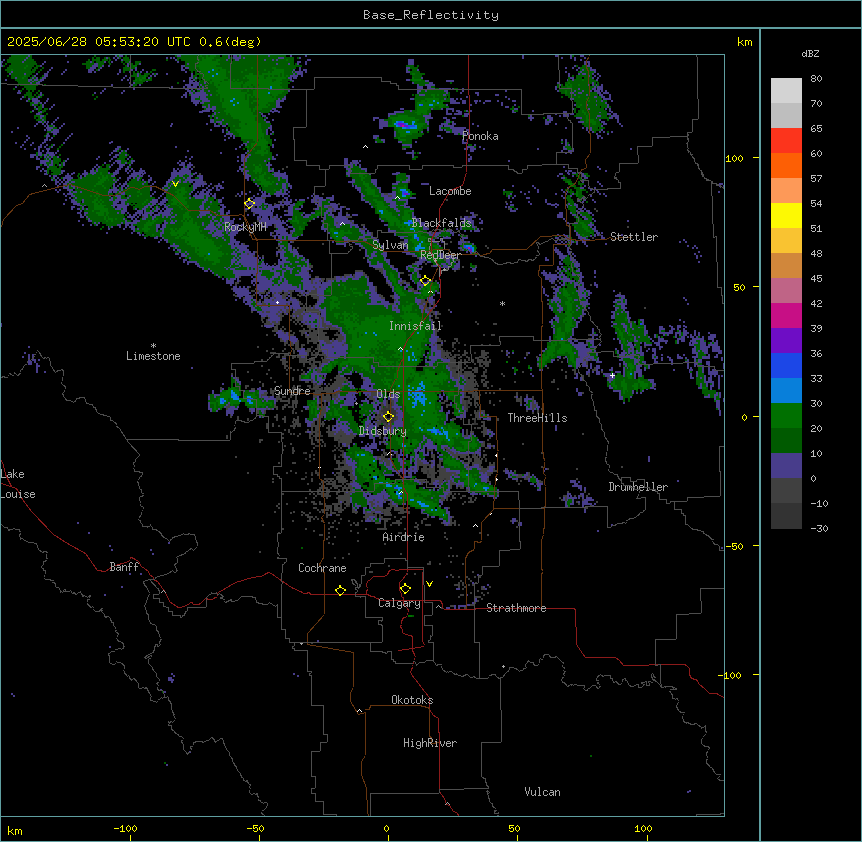Click the dBZ legend heading
The height and width of the screenshot is (842, 862).
pos(810,54)
